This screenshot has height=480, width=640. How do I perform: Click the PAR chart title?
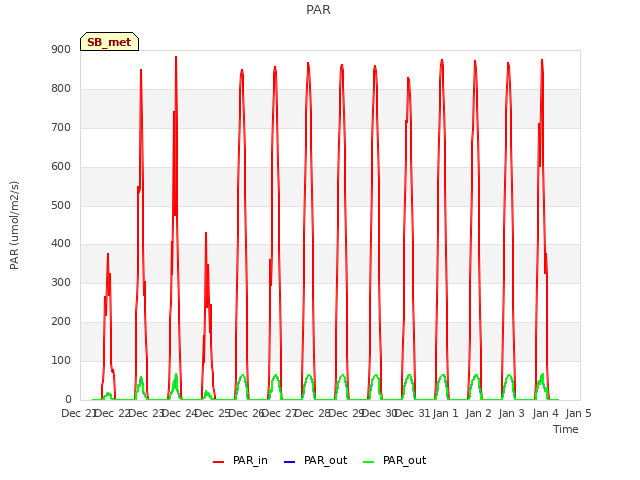(318, 9)
